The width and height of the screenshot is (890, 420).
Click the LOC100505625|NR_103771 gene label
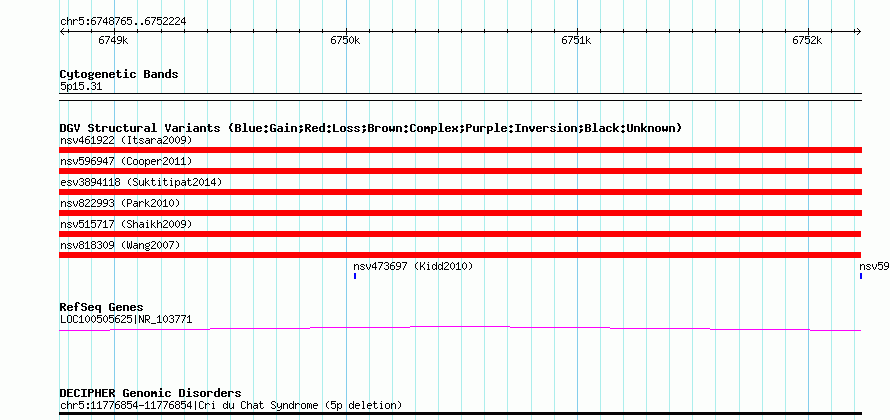126,320
